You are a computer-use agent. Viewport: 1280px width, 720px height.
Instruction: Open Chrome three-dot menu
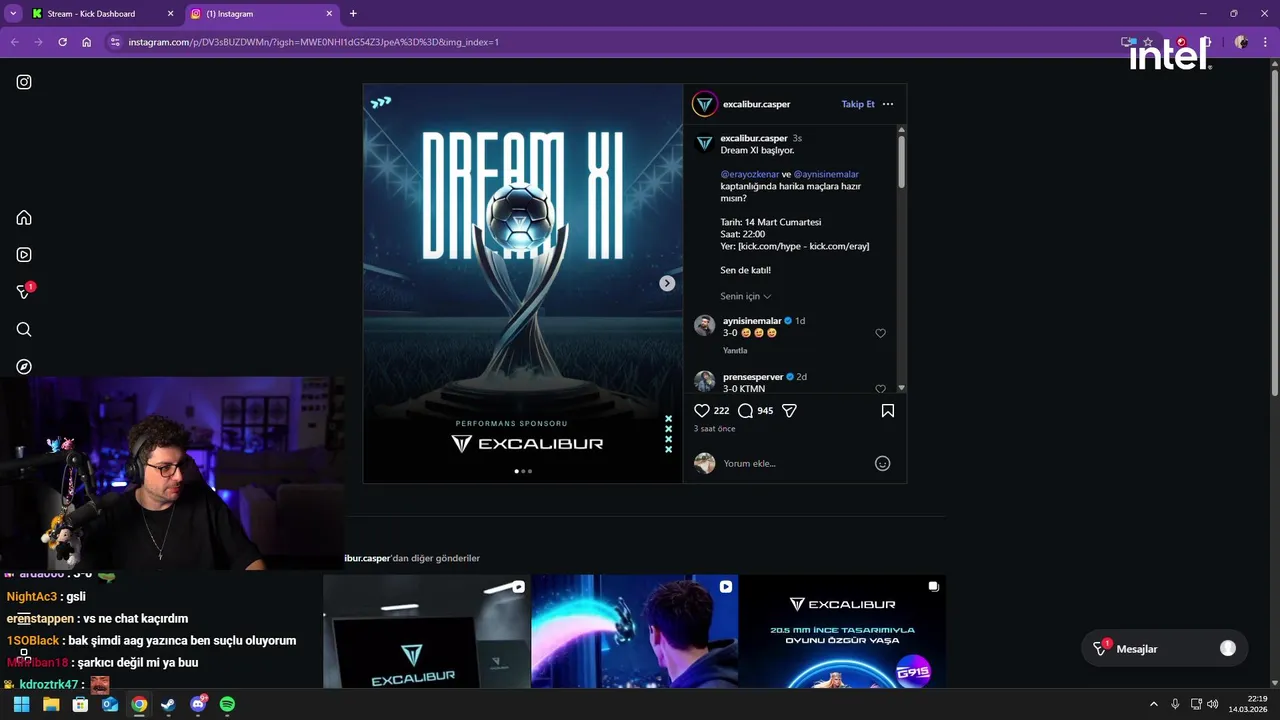tap(1266, 42)
